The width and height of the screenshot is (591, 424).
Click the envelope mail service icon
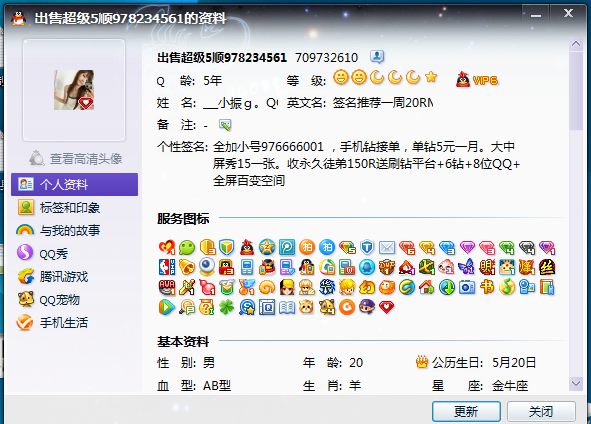(x=387, y=248)
